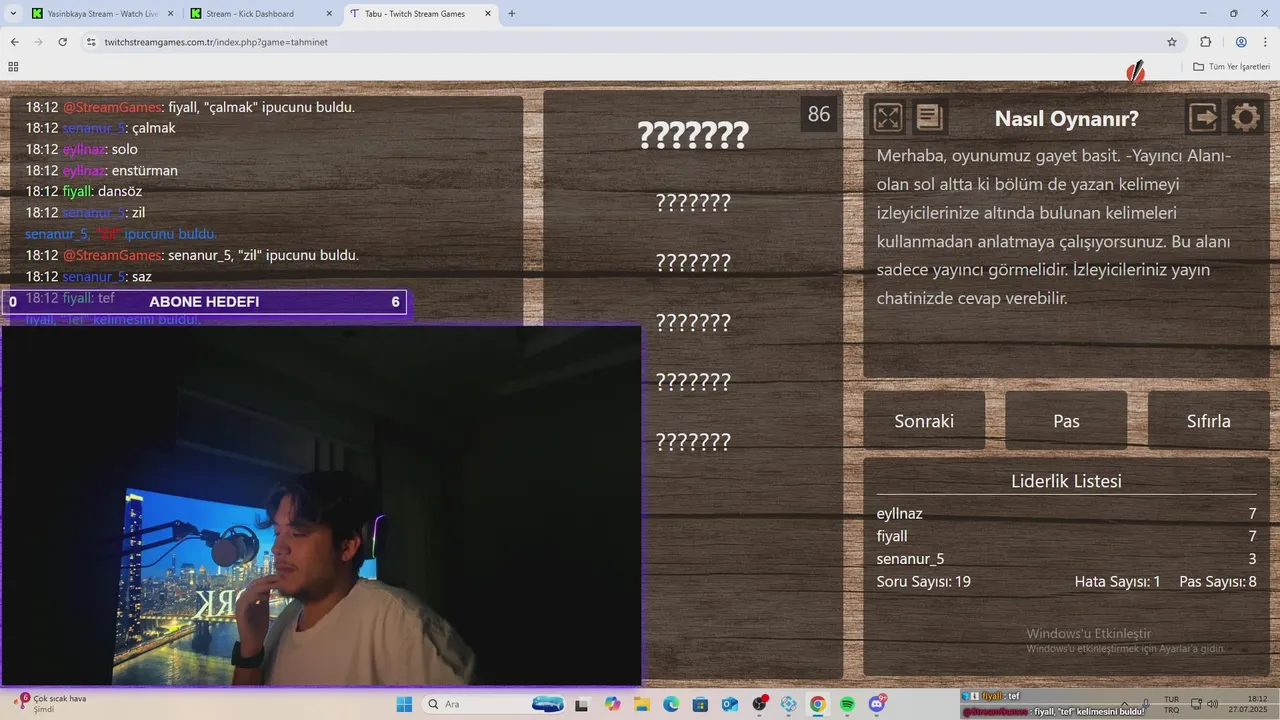Click the Pas button
Viewport: 1280px width, 720px height.
[x=1066, y=420]
